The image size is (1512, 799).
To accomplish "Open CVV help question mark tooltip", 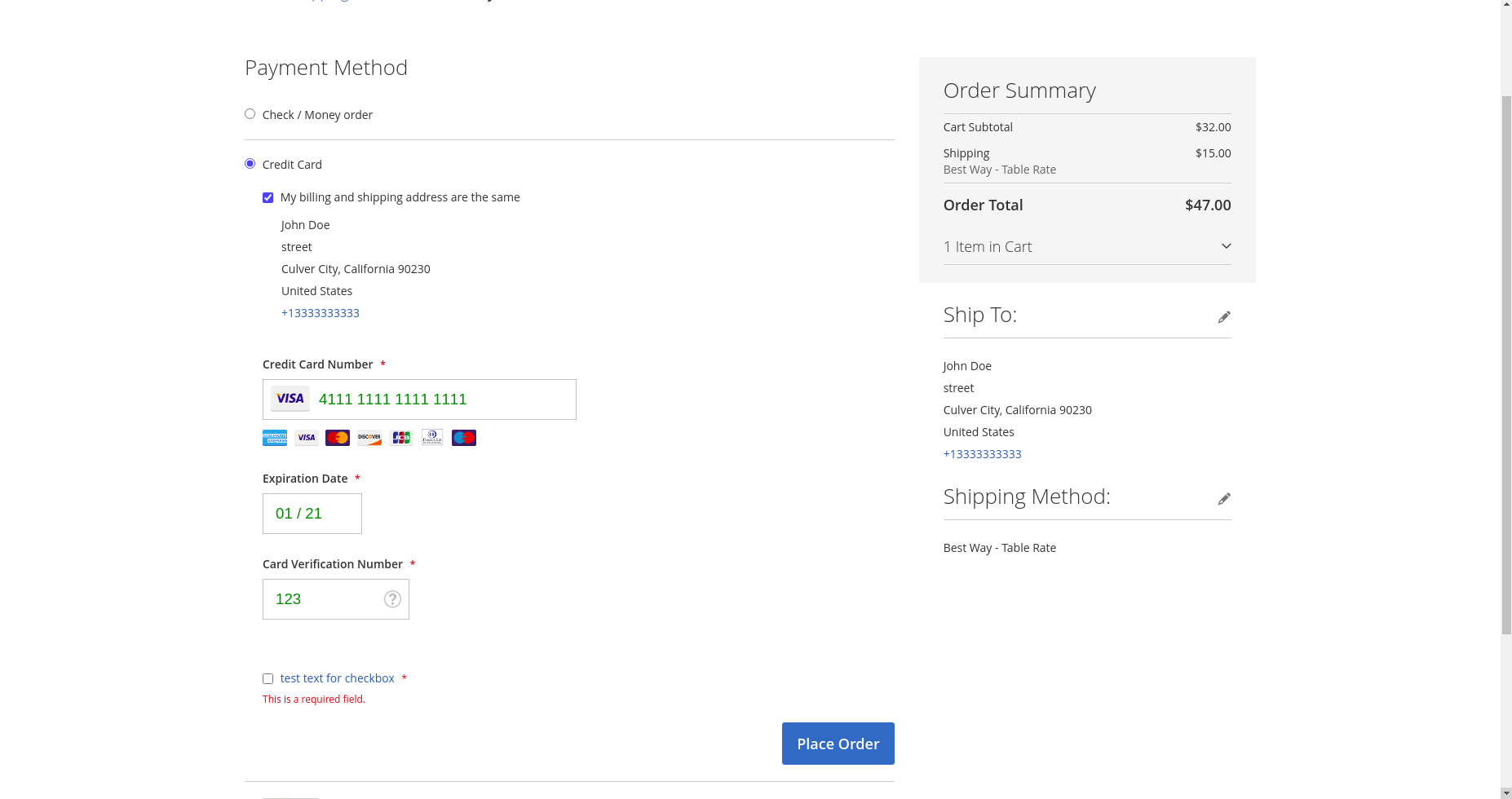I will click(392, 599).
